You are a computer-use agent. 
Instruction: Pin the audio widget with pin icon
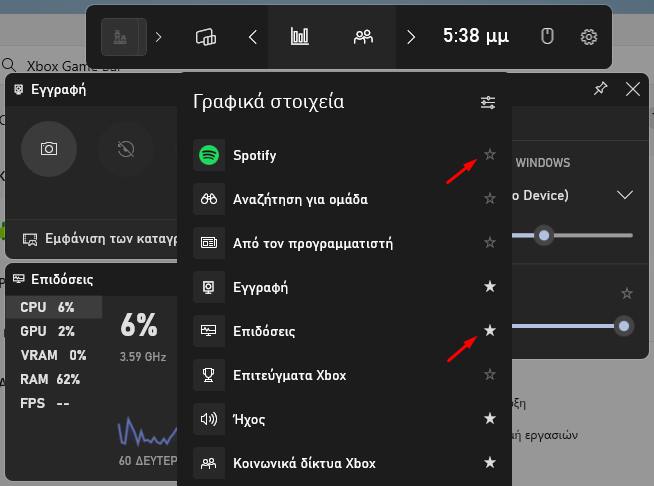tap(601, 89)
